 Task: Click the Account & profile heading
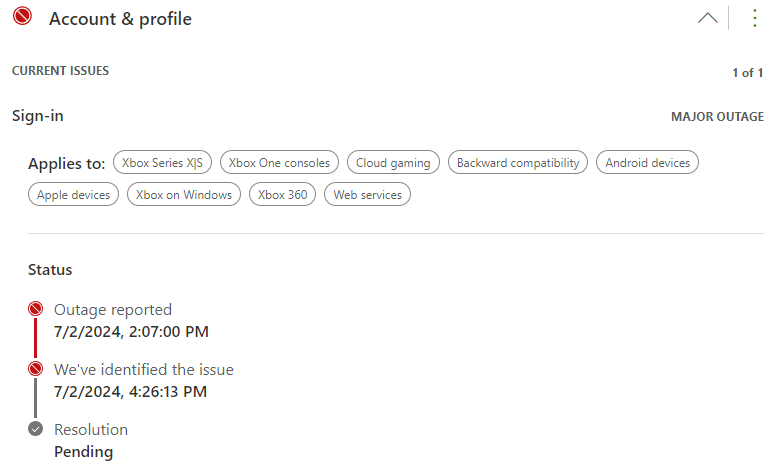pyautogui.click(x=120, y=19)
